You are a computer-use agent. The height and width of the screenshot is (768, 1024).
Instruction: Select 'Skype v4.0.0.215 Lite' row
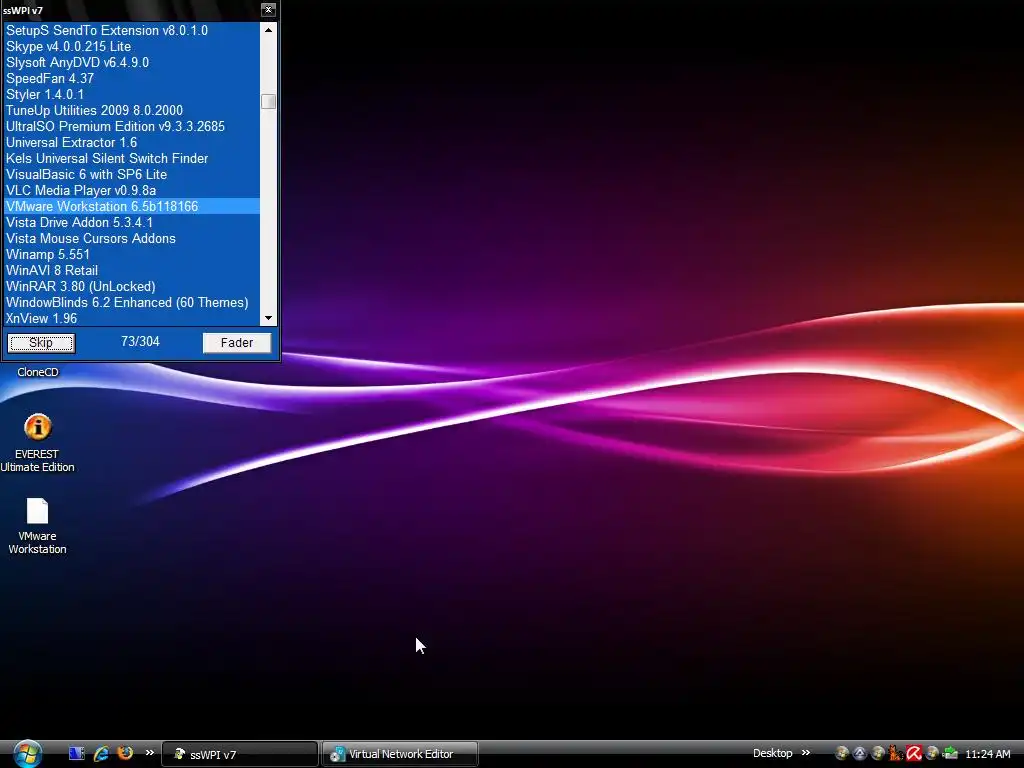click(132, 46)
